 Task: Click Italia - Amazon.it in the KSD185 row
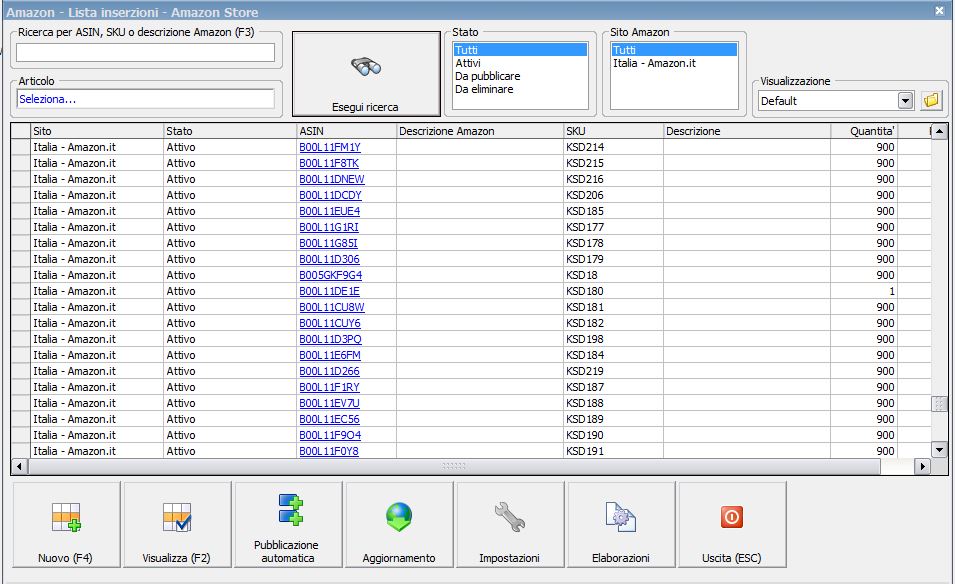[97, 211]
